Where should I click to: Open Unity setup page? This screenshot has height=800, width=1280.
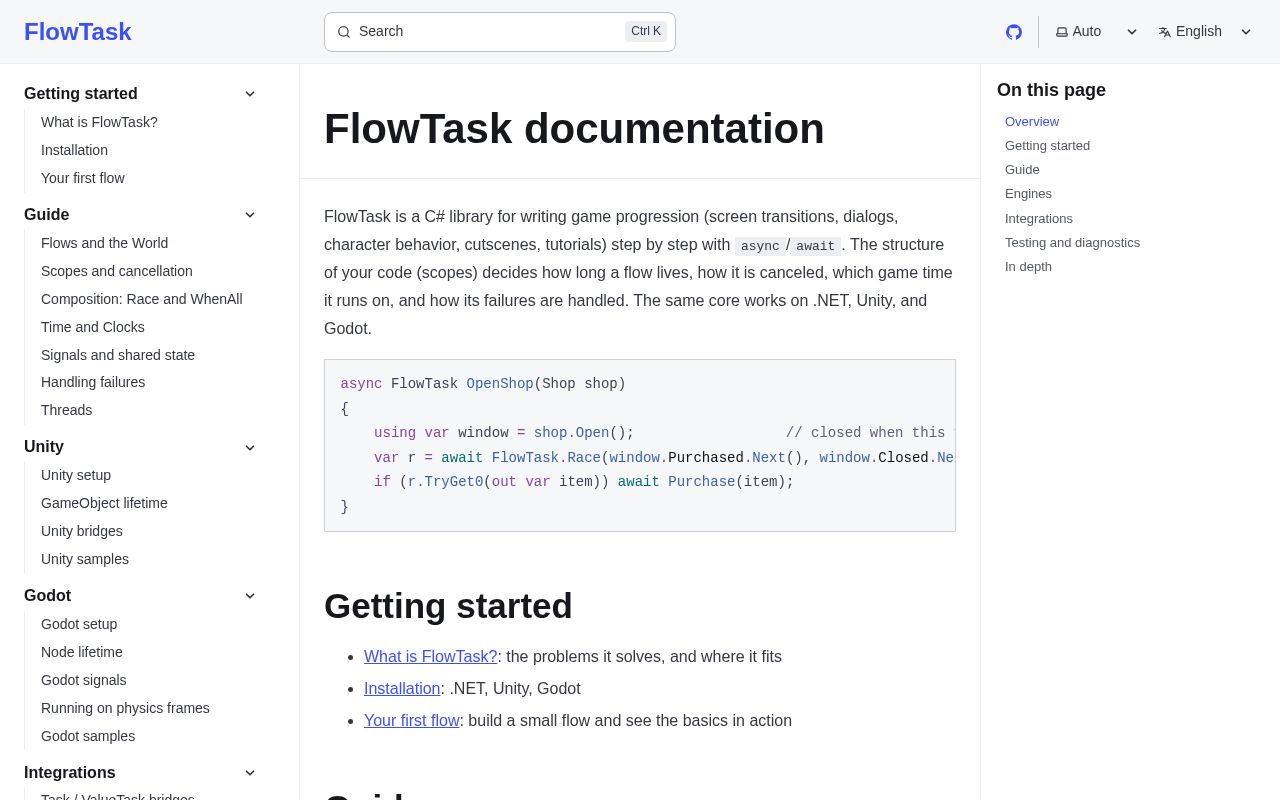click(76, 475)
